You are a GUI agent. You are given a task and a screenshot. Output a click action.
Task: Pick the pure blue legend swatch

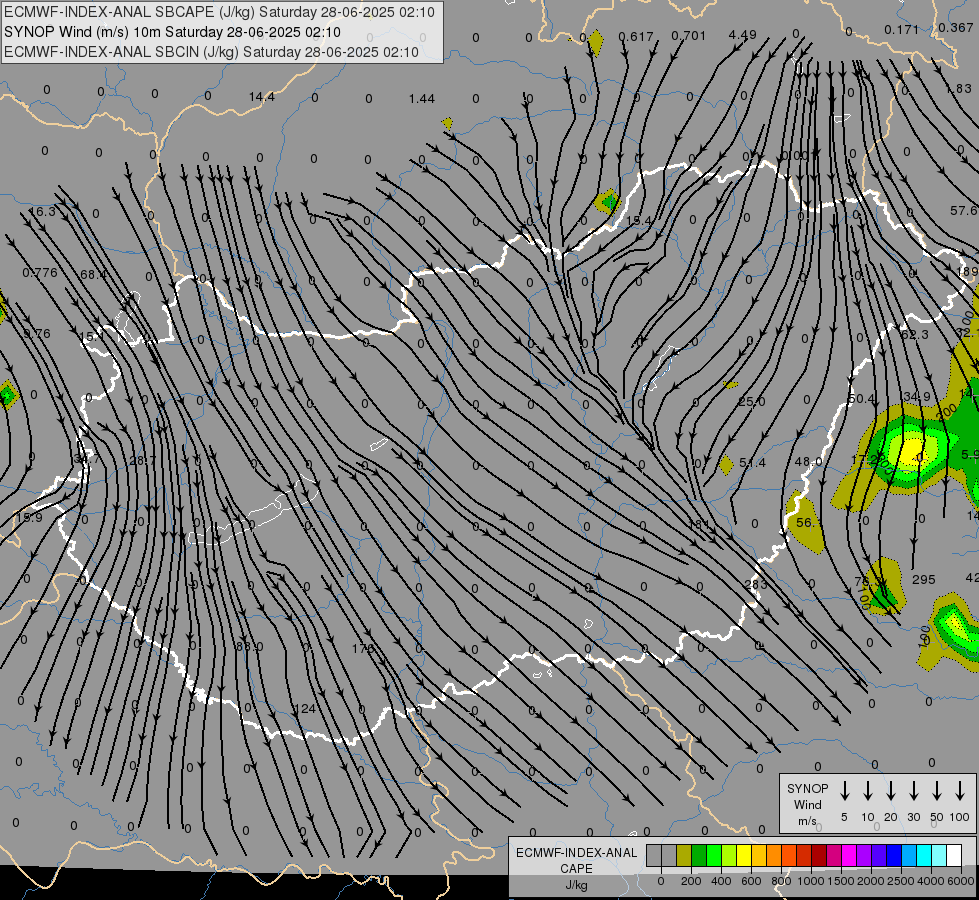pos(893,856)
